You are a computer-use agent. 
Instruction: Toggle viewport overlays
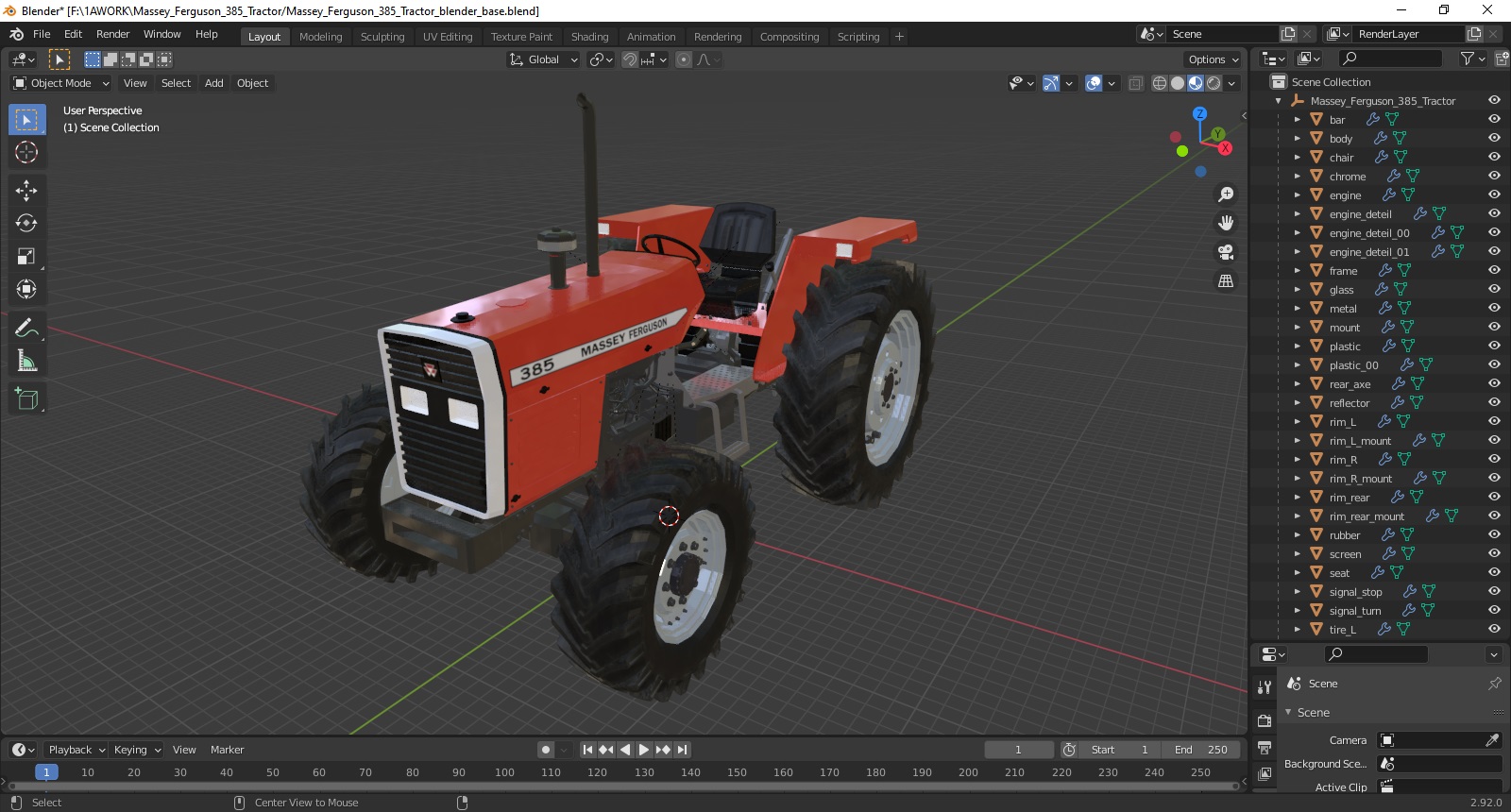1094,83
